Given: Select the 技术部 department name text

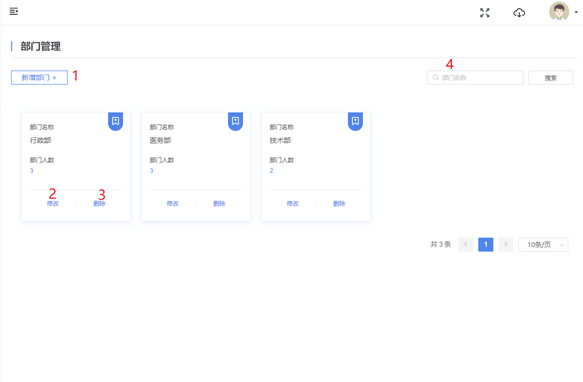Looking at the screenshot, I should 280,140.
